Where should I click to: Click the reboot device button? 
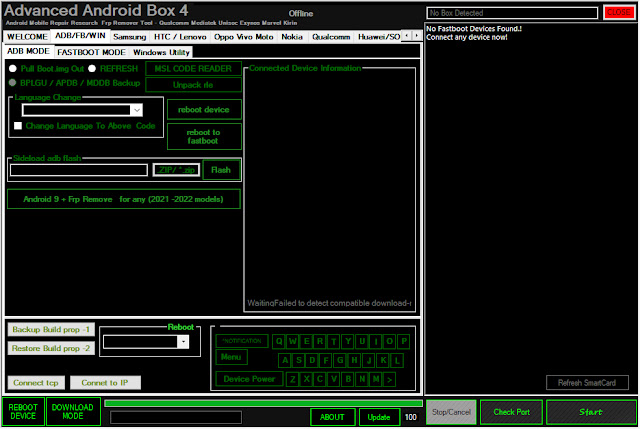204,109
